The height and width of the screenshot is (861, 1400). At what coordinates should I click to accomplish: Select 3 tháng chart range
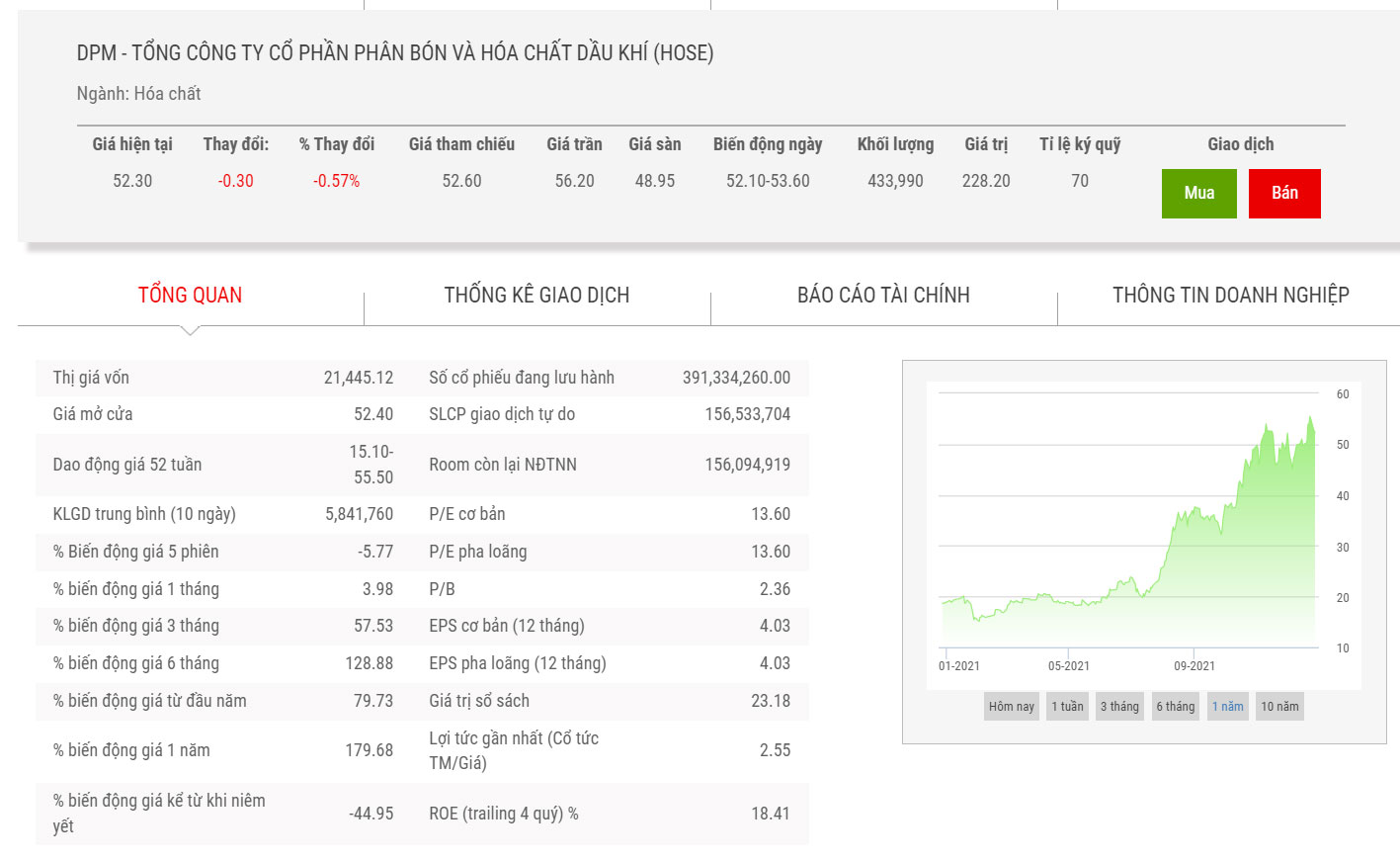click(1119, 706)
